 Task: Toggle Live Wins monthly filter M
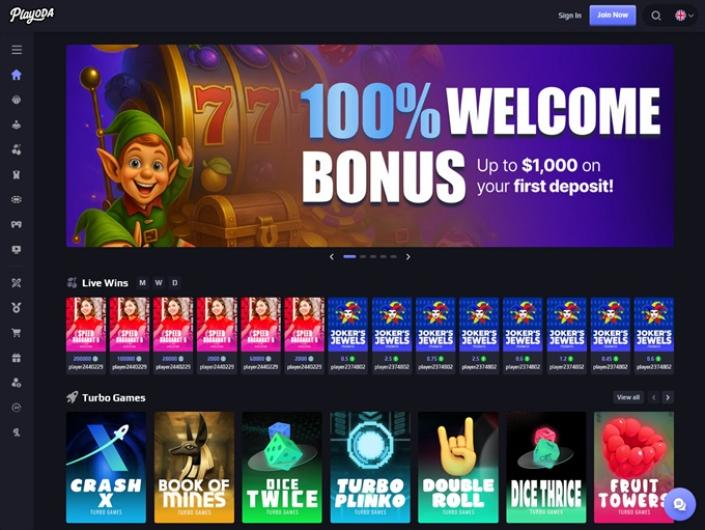(x=143, y=283)
